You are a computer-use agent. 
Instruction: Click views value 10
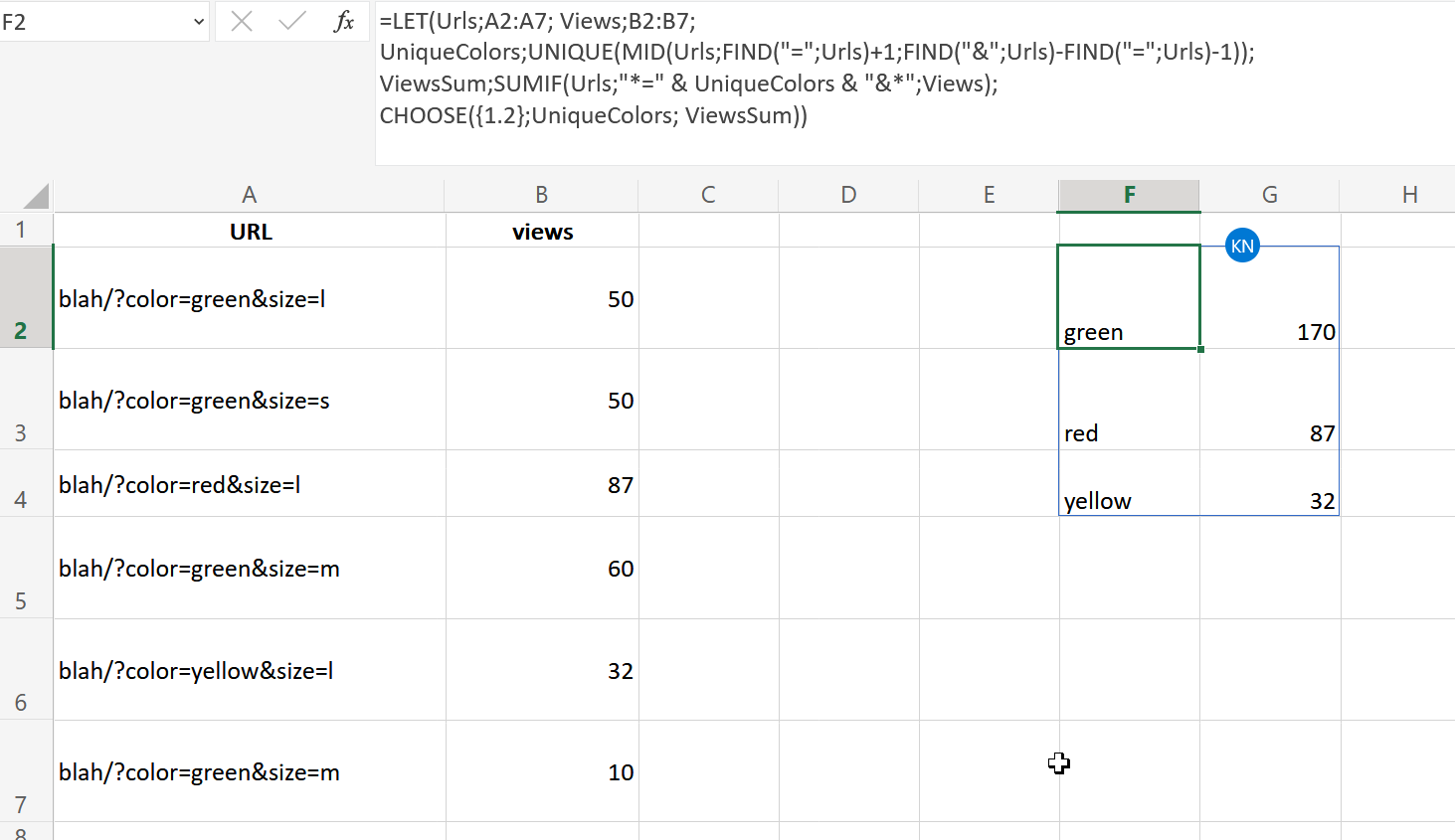[542, 771]
